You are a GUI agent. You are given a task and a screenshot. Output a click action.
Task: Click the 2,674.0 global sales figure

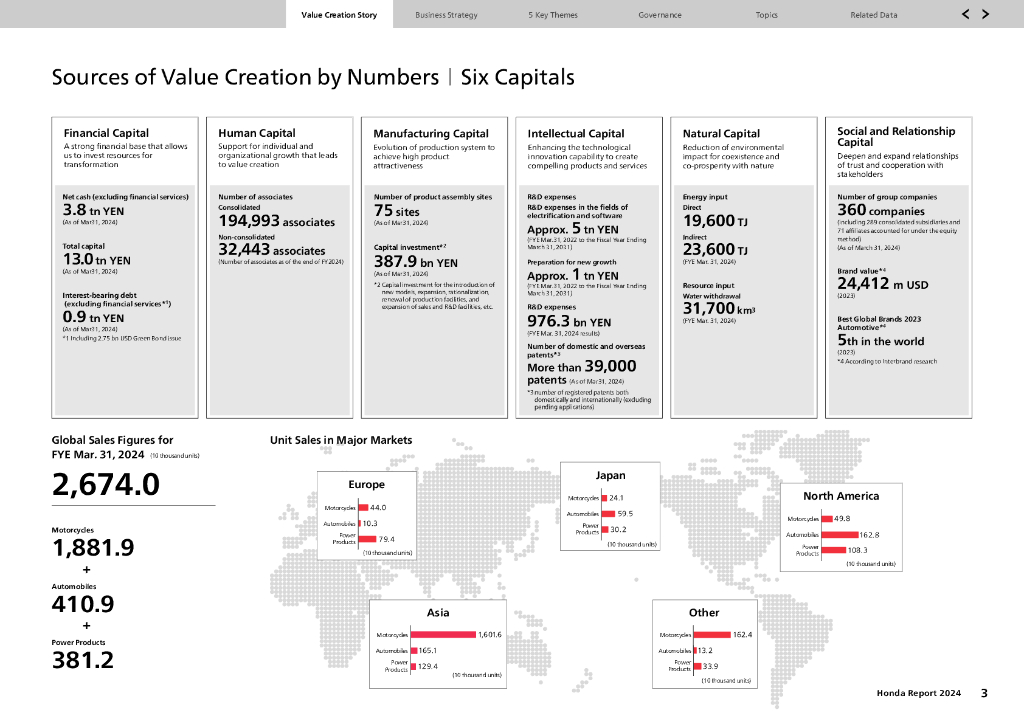point(106,484)
